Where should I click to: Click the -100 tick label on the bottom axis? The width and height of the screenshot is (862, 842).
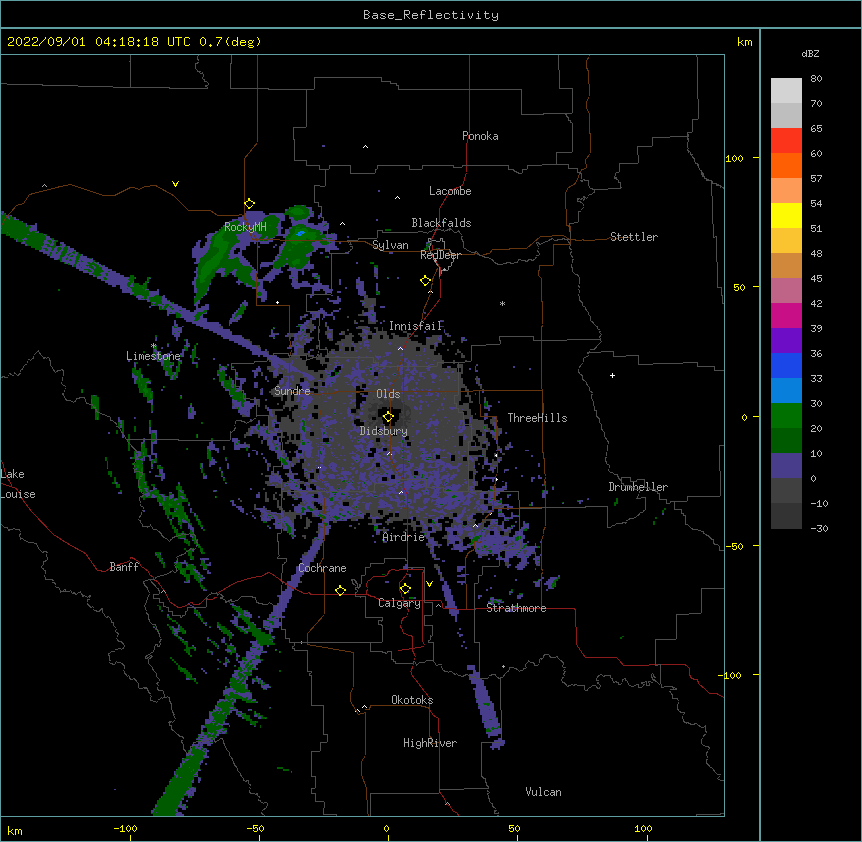click(x=125, y=828)
